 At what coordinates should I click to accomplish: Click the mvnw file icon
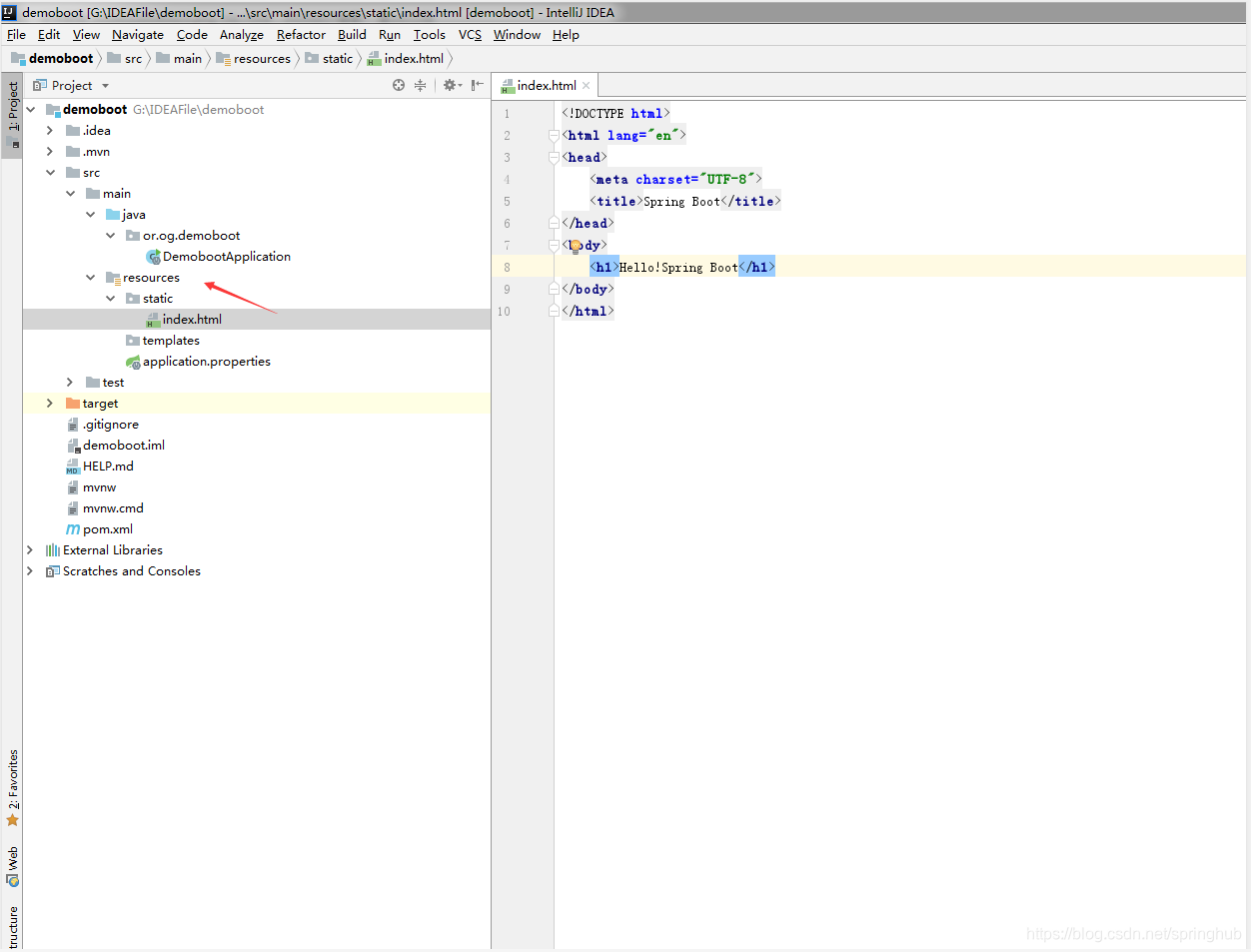(x=73, y=487)
